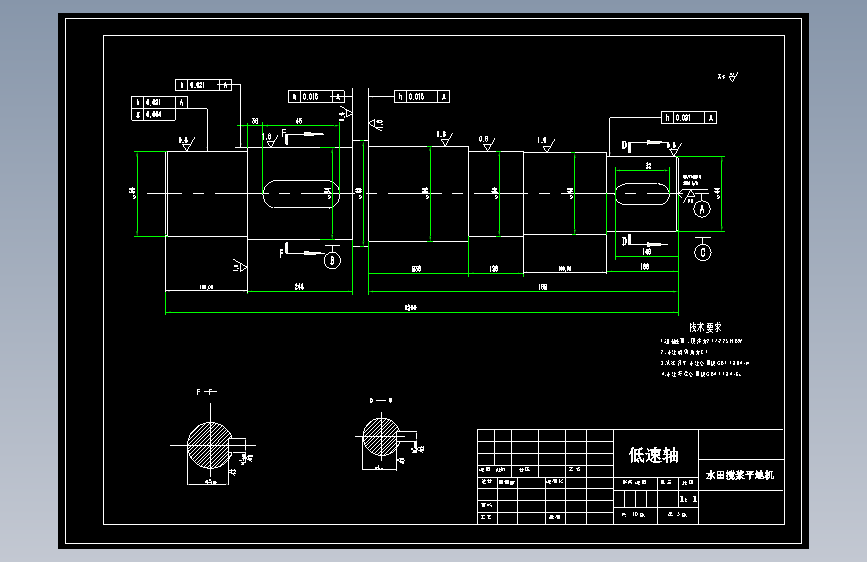Select the keyway slot between the F section arrows
The width and height of the screenshot is (867, 562).
301,194
